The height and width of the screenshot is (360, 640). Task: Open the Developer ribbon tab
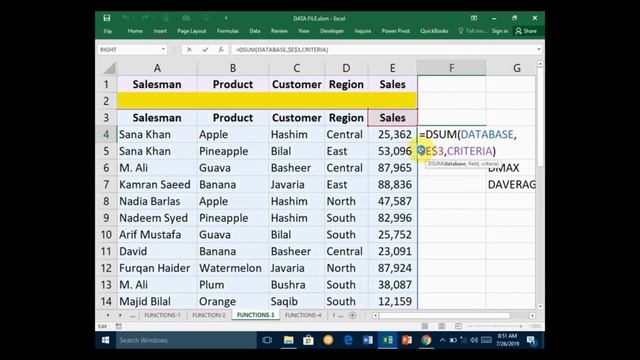coord(331,31)
